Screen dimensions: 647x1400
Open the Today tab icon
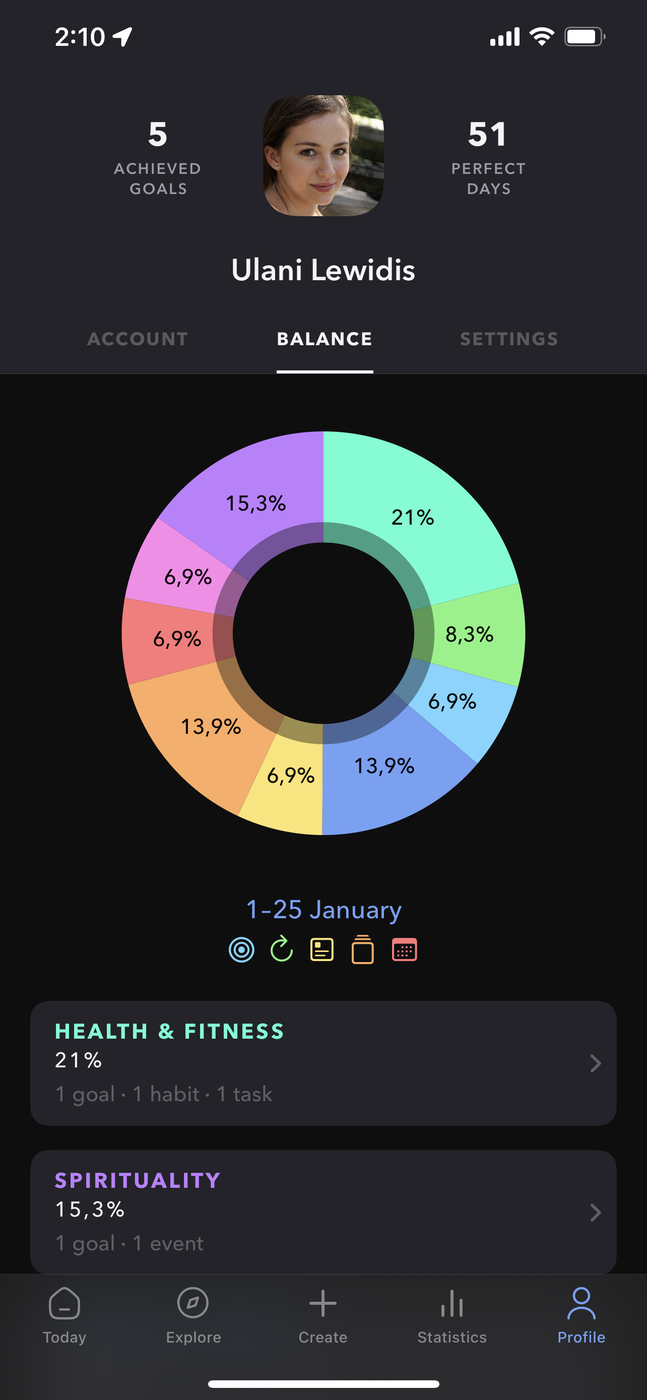coord(64,1304)
